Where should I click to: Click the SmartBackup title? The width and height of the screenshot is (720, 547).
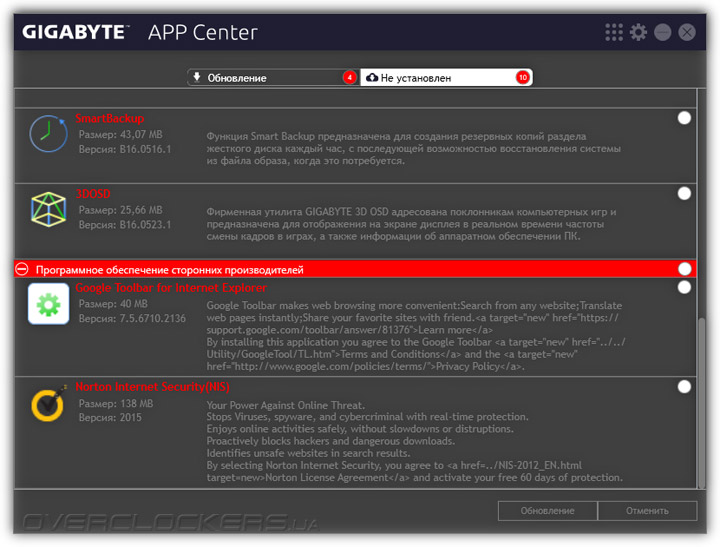[x=110, y=118]
